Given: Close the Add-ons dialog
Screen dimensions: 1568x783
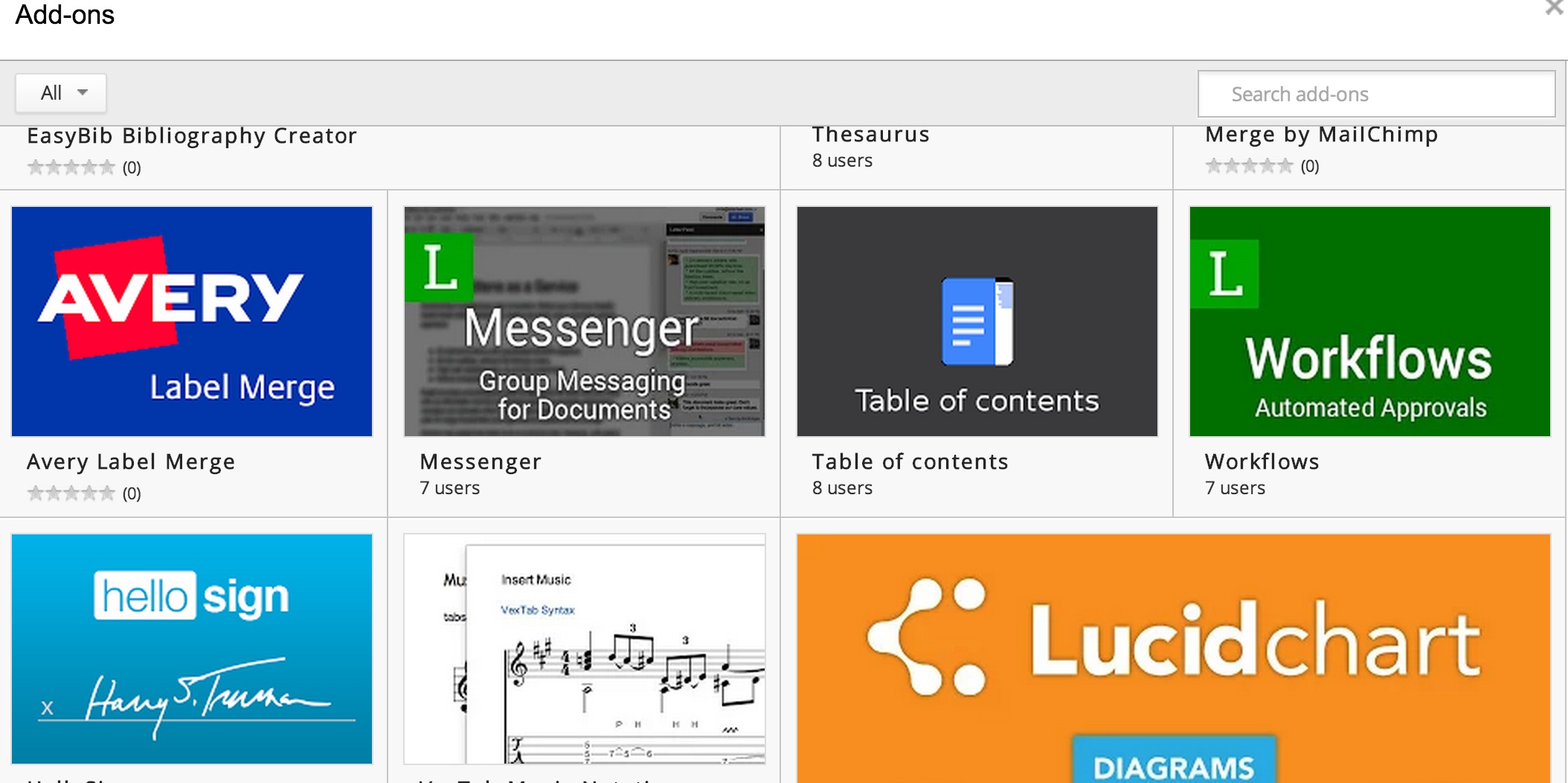Looking at the screenshot, I should pos(1554,7).
